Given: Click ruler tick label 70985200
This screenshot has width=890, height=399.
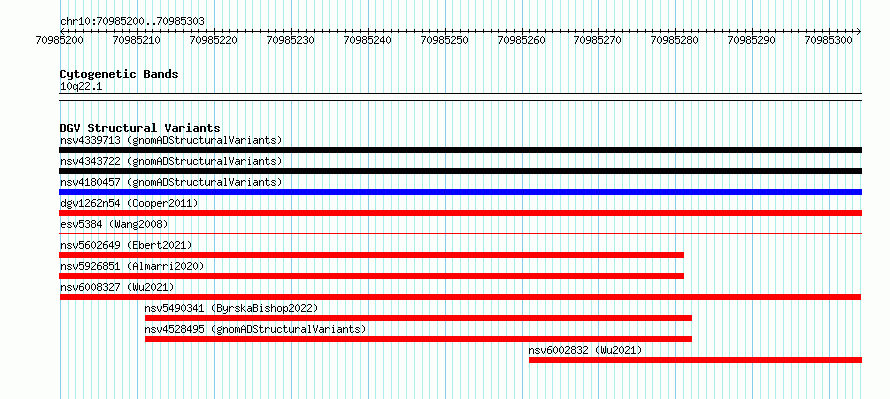Looking at the screenshot, I should click(60, 40).
